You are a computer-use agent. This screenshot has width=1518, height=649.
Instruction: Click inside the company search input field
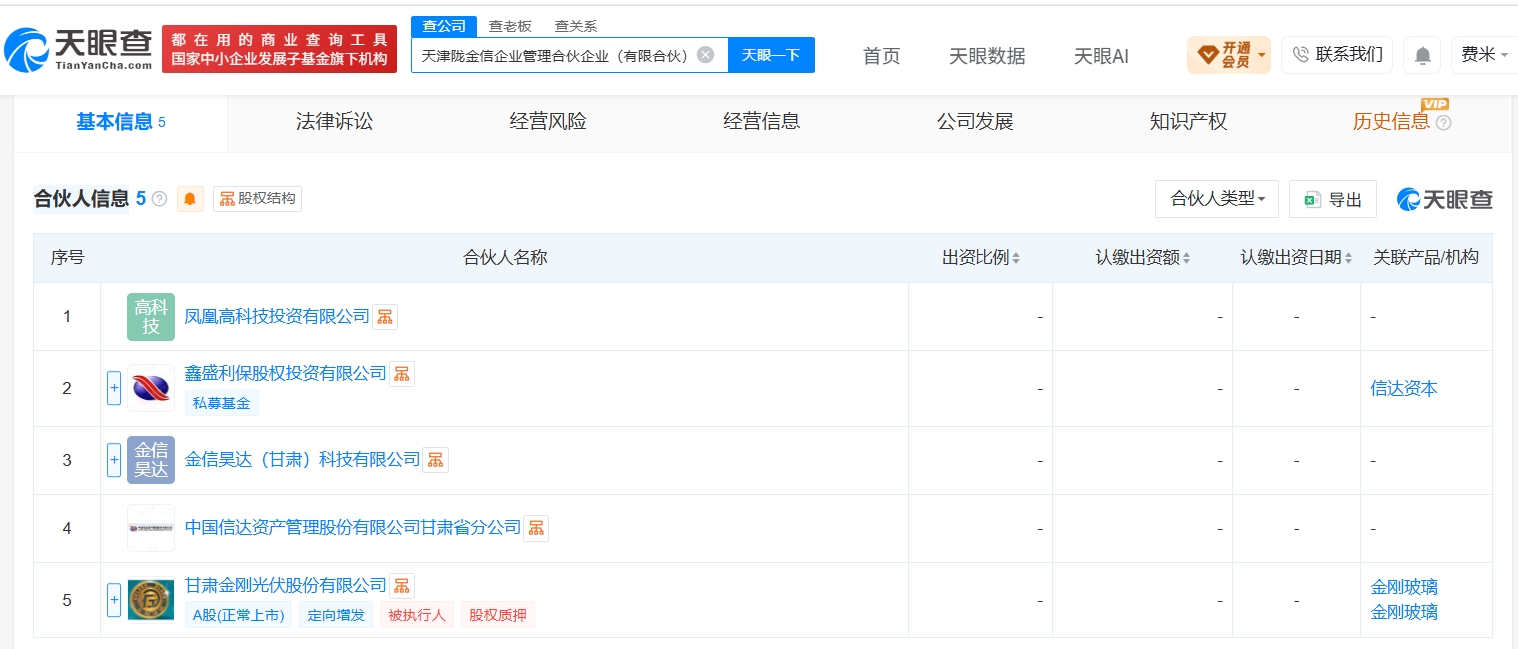[555, 55]
